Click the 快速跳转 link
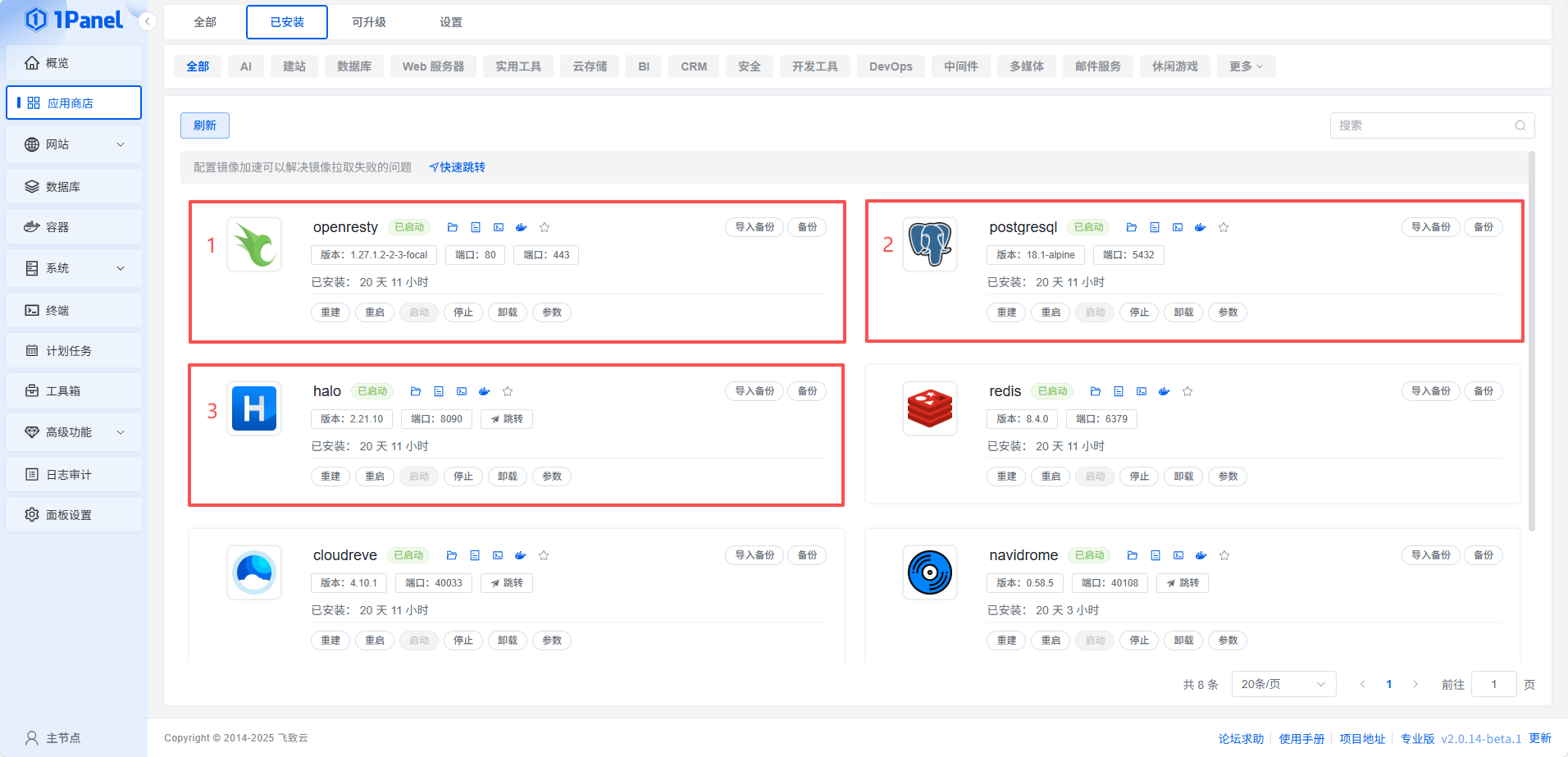The height and width of the screenshot is (757, 1568). click(x=458, y=167)
